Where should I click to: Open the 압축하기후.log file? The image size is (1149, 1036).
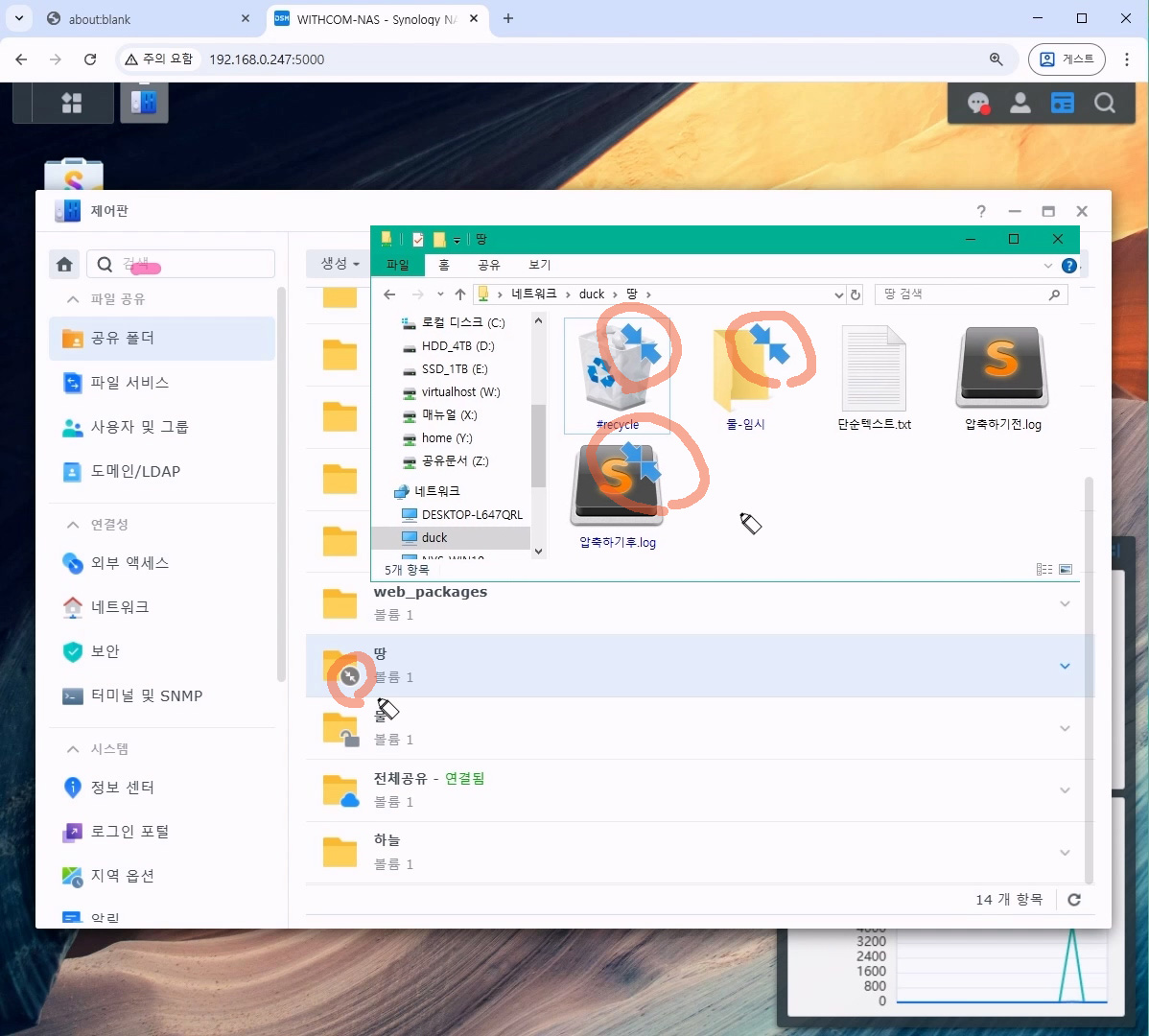tap(618, 489)
